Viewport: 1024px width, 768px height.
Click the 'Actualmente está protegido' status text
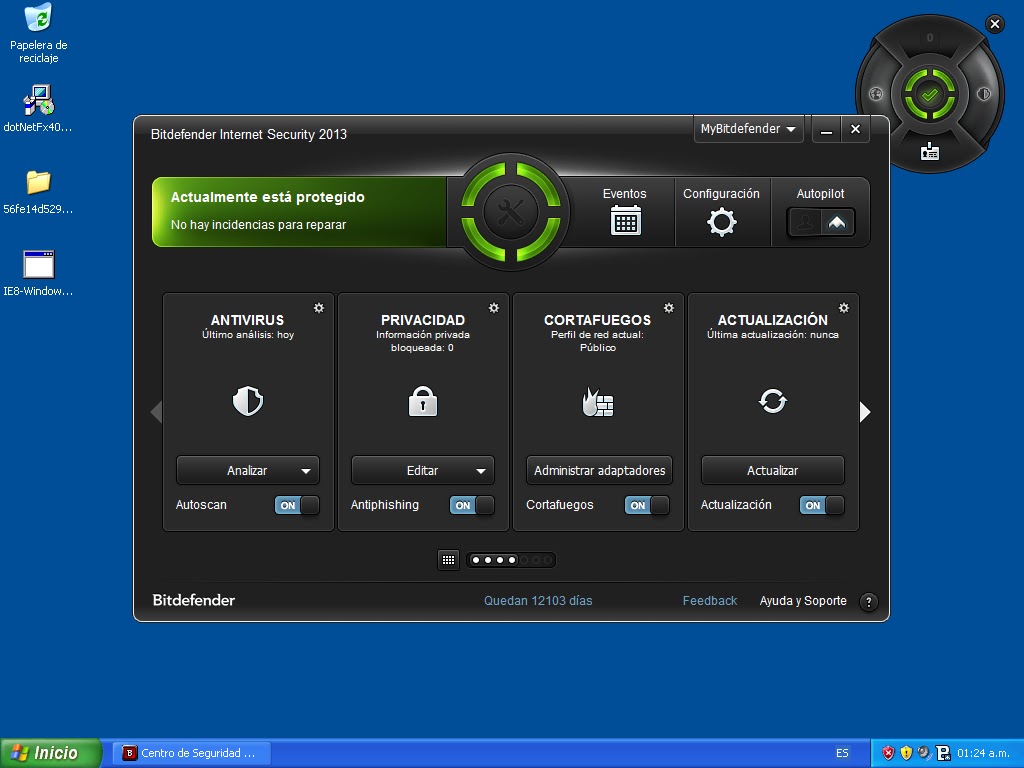click(268, 197)
